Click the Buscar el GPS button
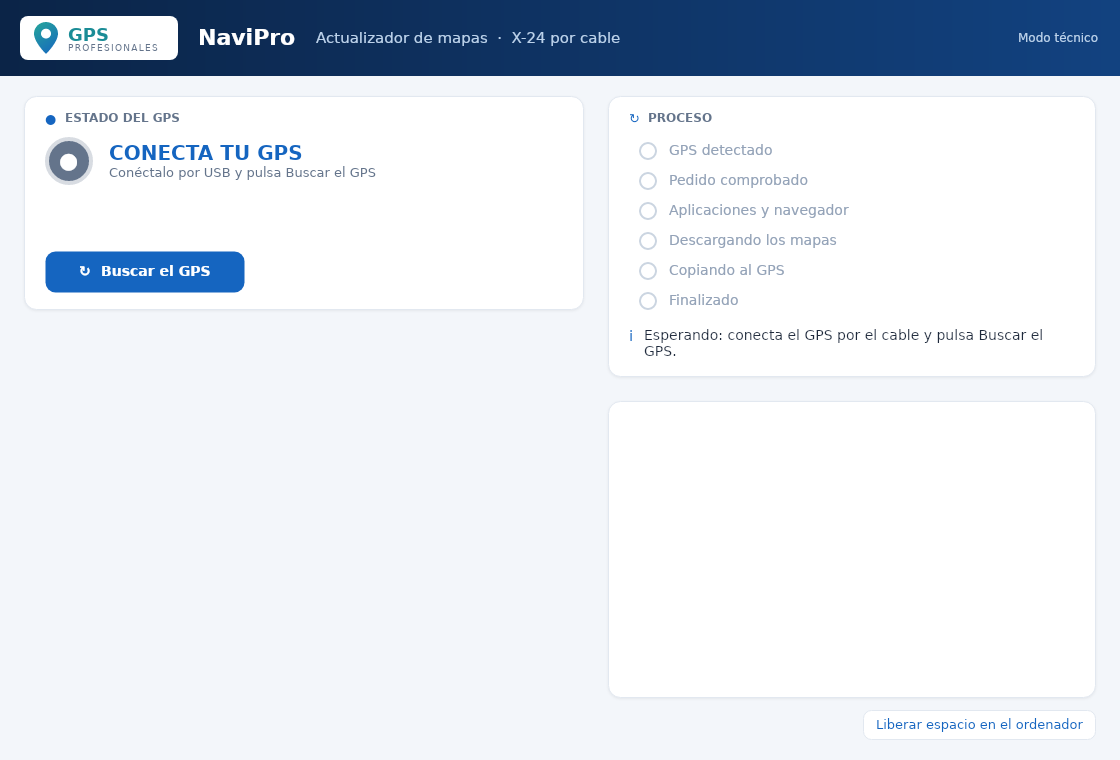The width and height of the screenshot is (1120, 760). click(x=145, y=271)
